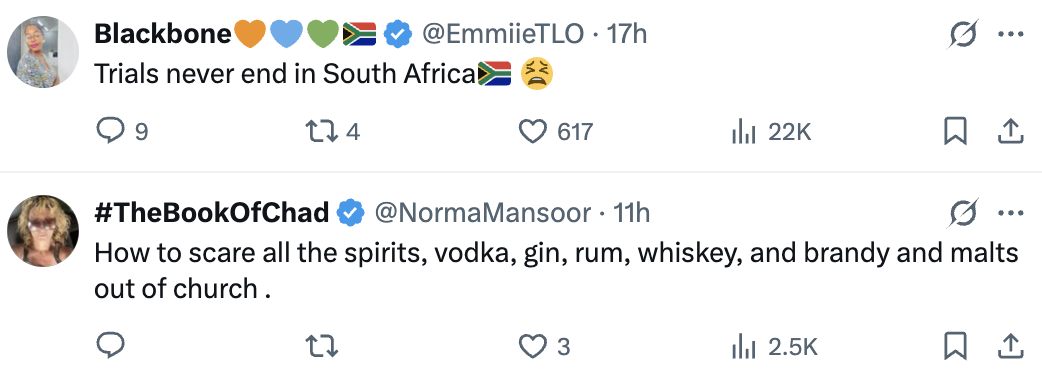Share Blackbone's tweet via upload icon

[x=1010, y=132]
